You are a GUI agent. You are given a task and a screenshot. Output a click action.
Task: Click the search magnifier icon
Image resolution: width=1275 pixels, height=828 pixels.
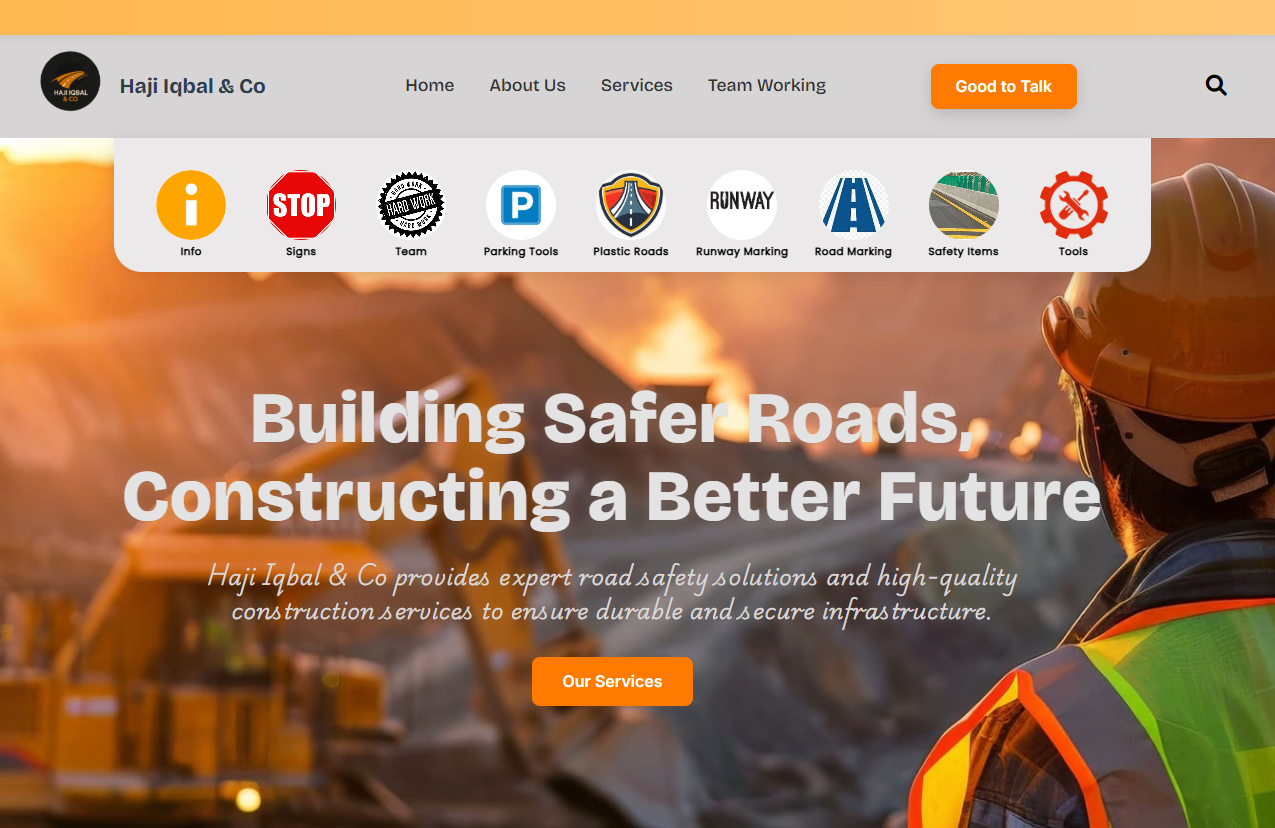(1216, 85)
